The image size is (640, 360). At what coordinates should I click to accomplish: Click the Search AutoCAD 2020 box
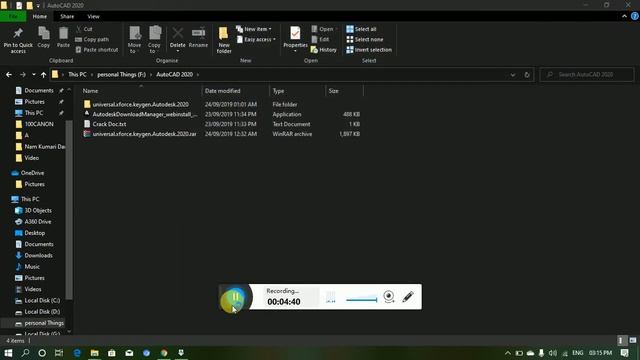587,75
